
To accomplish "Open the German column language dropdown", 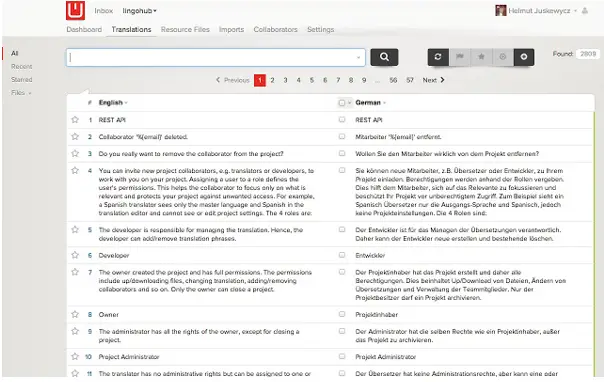I will [x=384, y=103].
